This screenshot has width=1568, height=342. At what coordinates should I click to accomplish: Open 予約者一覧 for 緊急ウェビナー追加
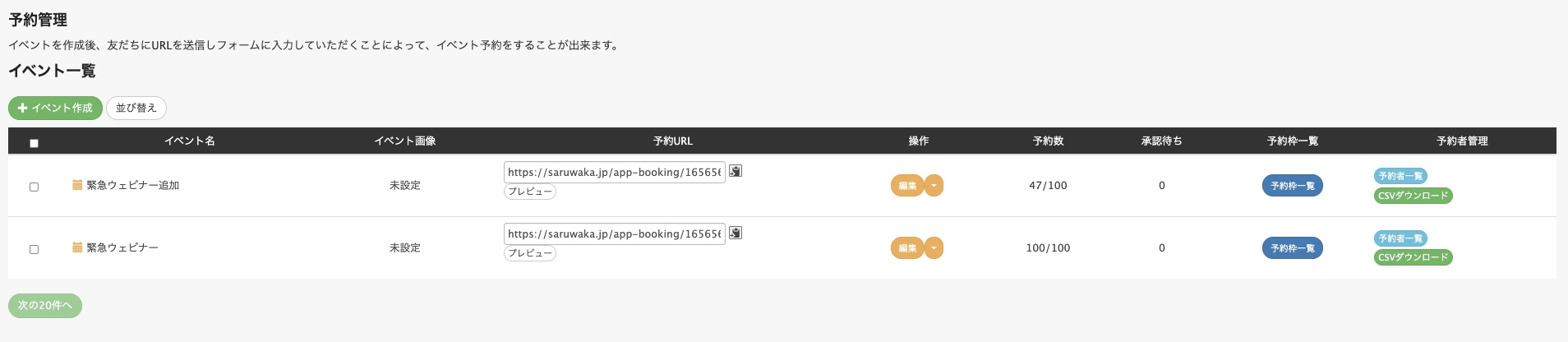pyautogui.click(x=1400, y=176)
